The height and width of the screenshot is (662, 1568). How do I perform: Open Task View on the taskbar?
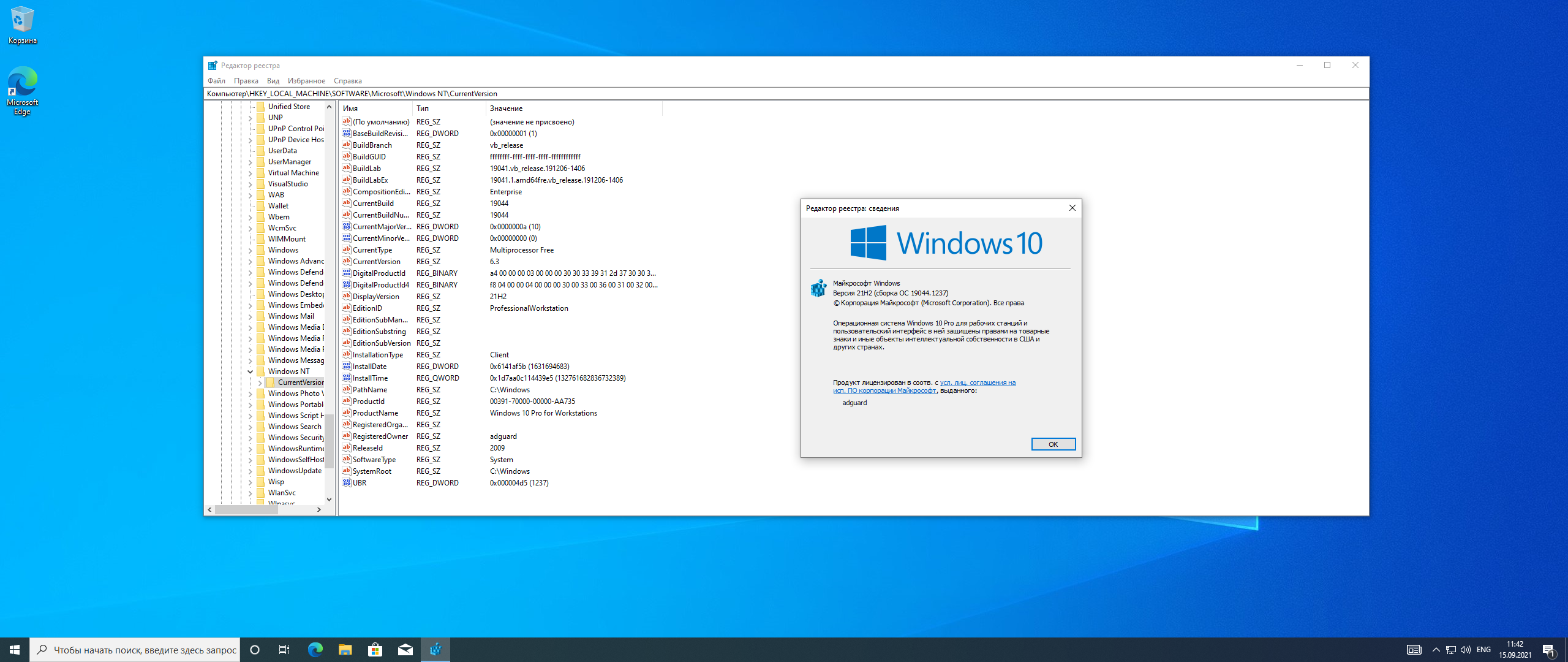(x=284, y=650)
